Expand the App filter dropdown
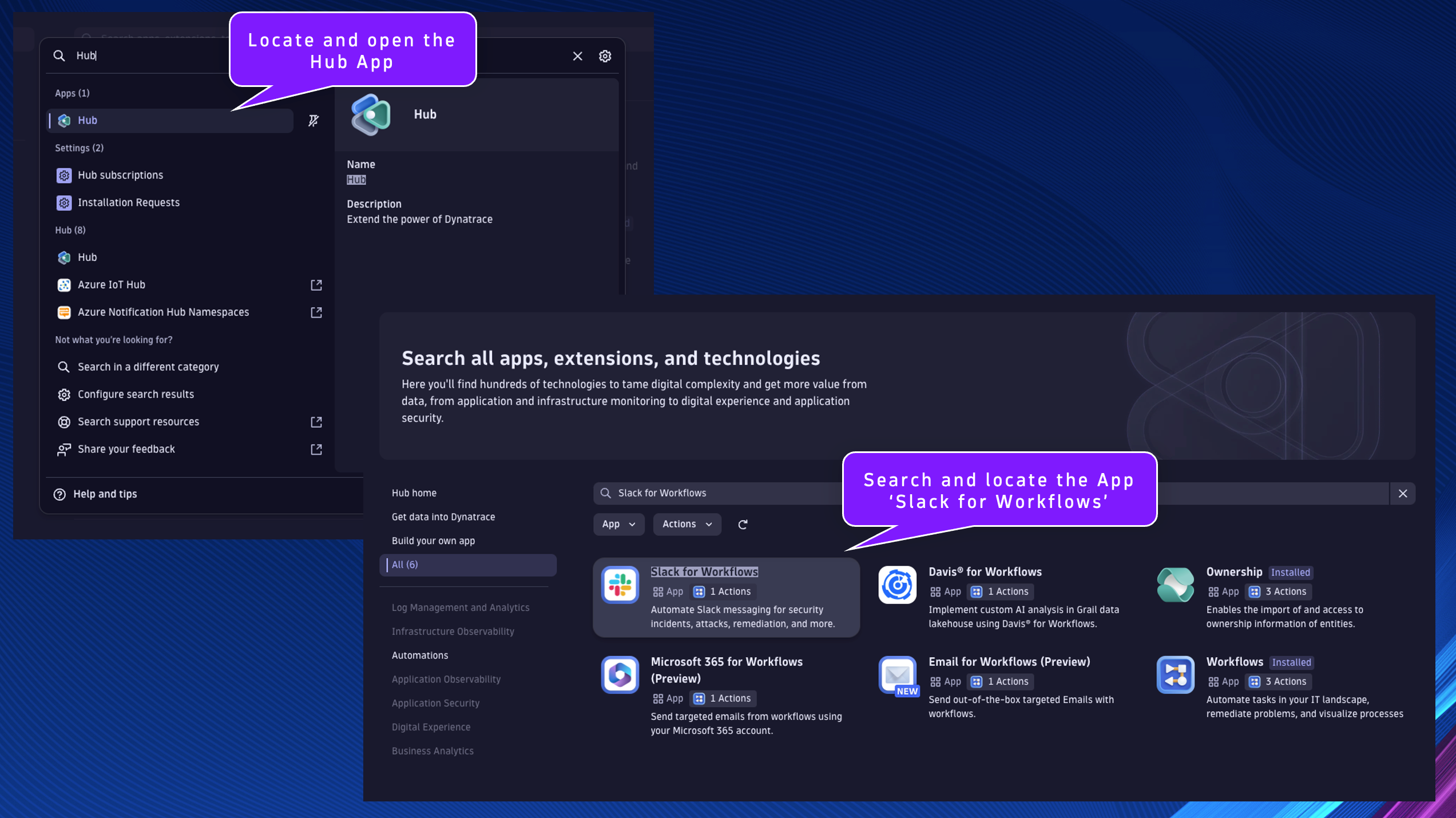1456x818 pixels. point(619,525)
